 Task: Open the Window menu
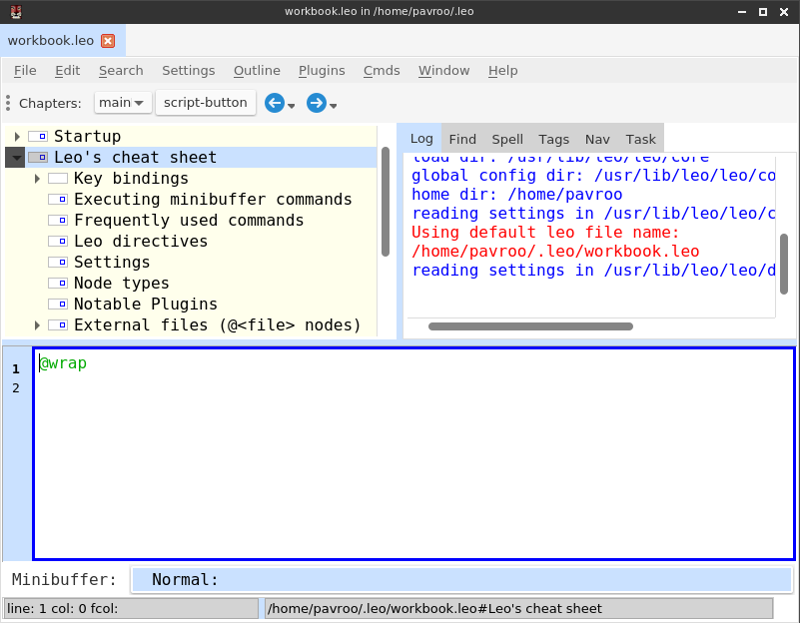[444, 70]
